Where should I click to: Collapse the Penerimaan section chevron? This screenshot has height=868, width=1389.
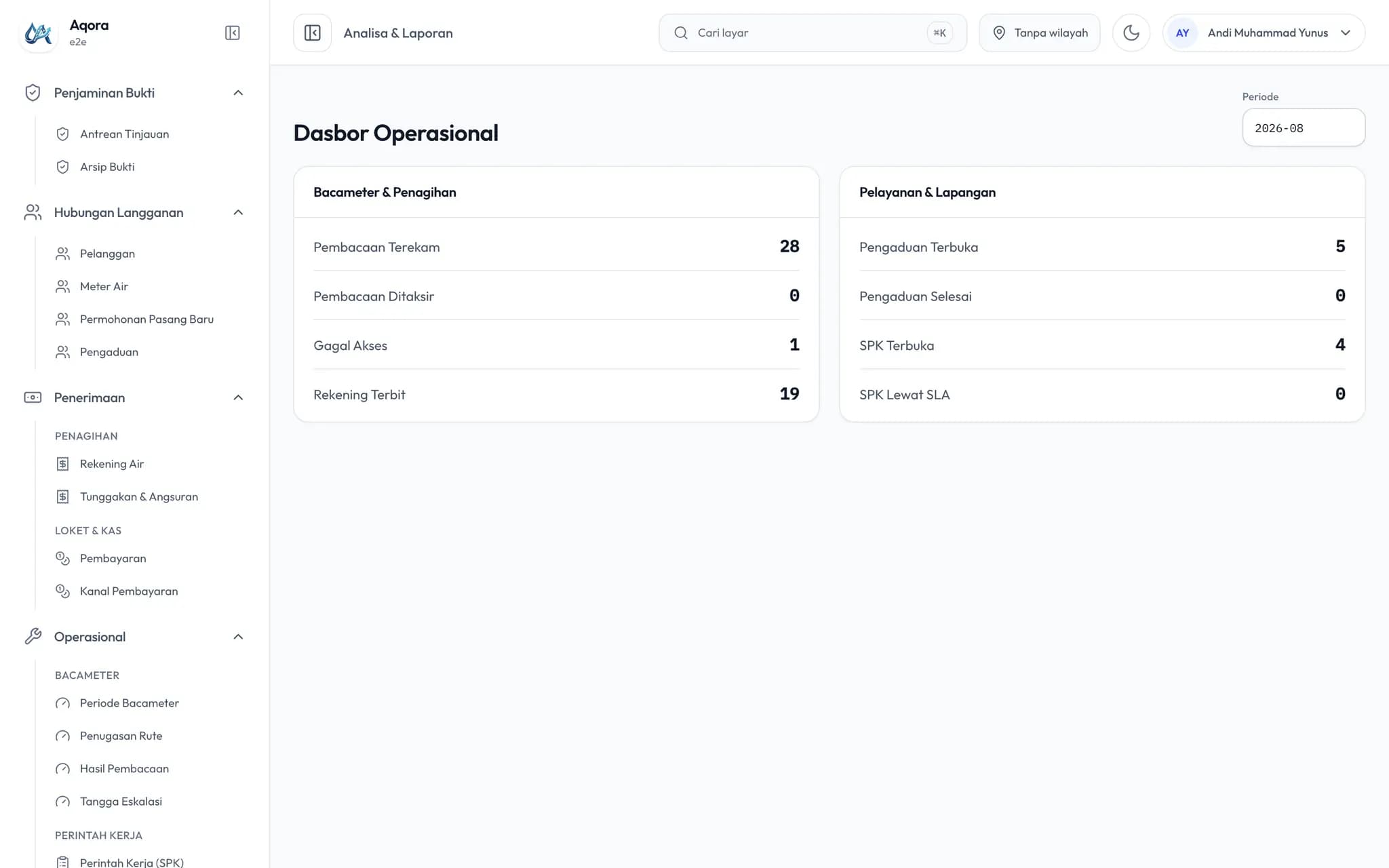(x=238, y=397)
